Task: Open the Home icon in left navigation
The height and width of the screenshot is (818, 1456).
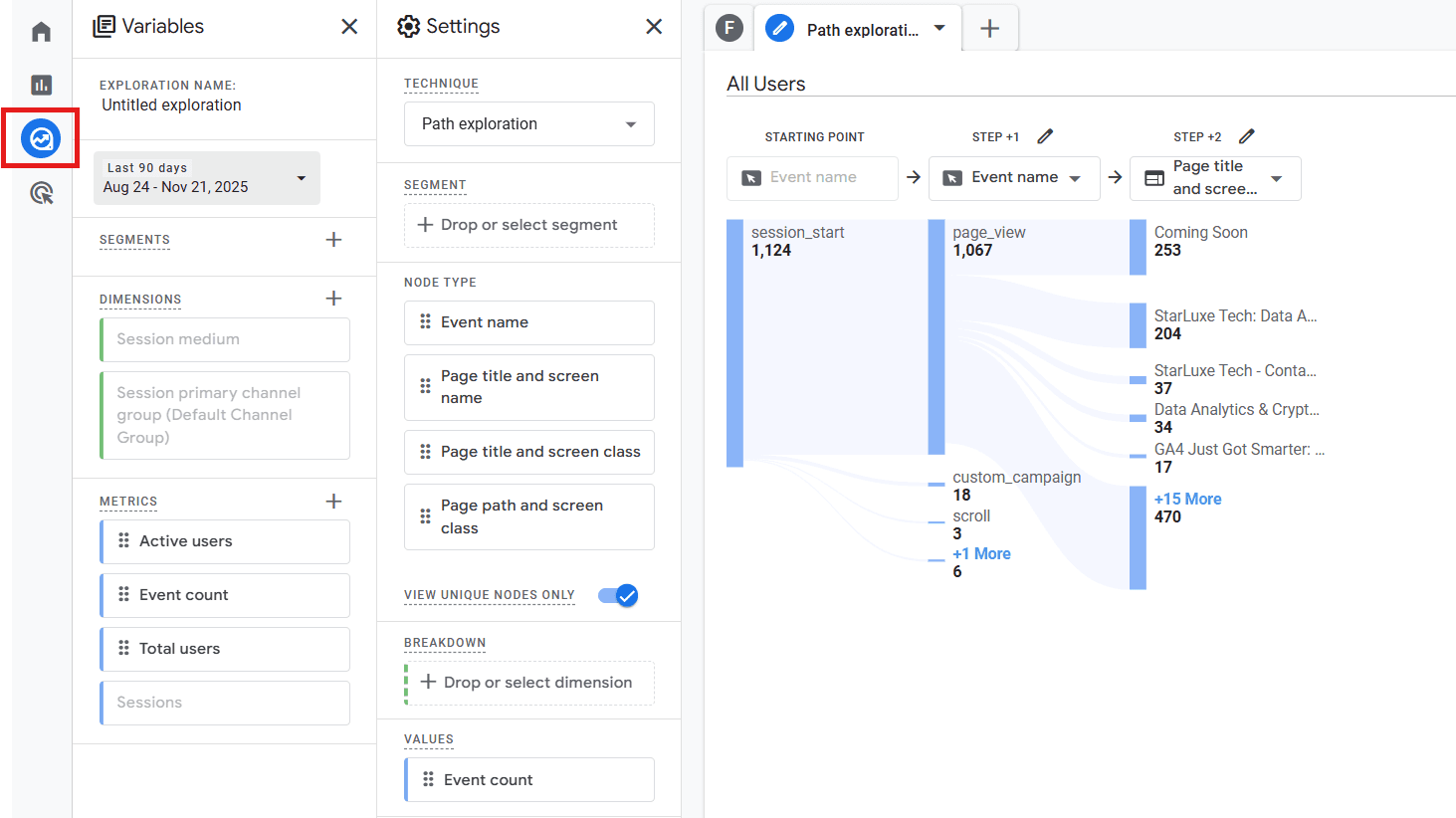Action: (41, 32)
